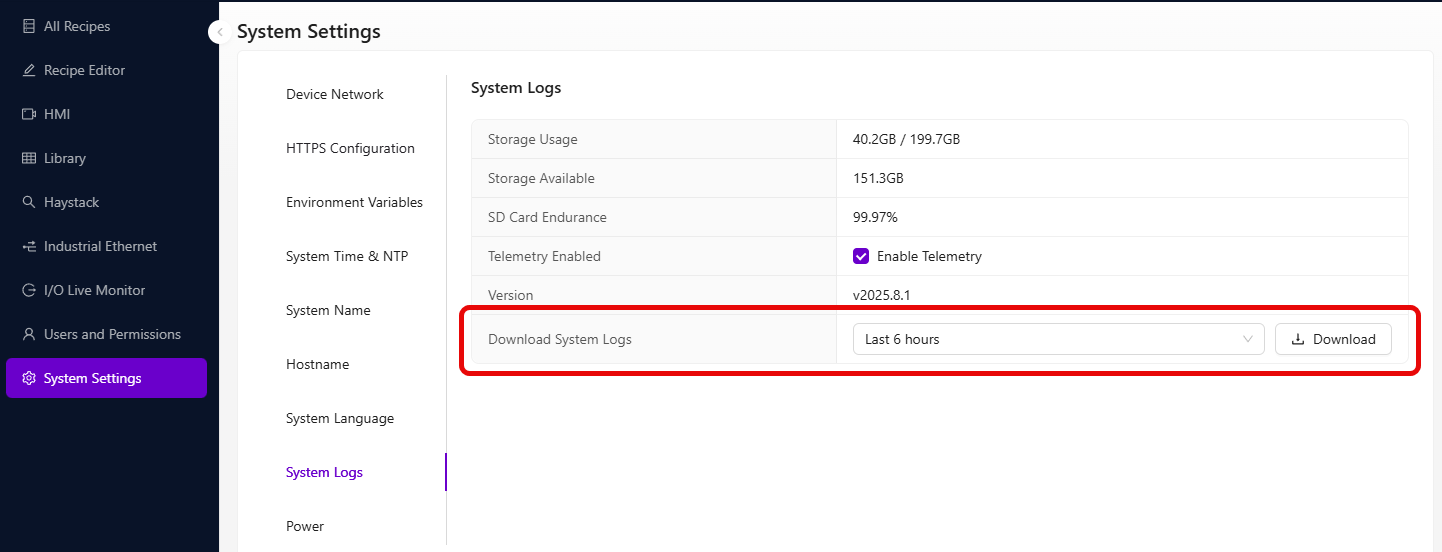Switch to HTTPS Configuration tab

coord(350,148)
